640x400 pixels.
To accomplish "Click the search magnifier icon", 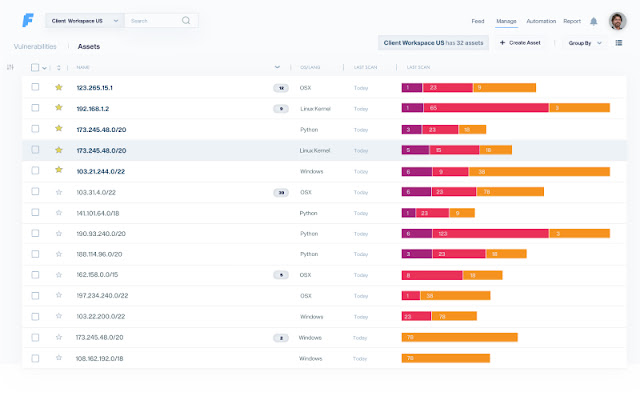I will (186, 20).
